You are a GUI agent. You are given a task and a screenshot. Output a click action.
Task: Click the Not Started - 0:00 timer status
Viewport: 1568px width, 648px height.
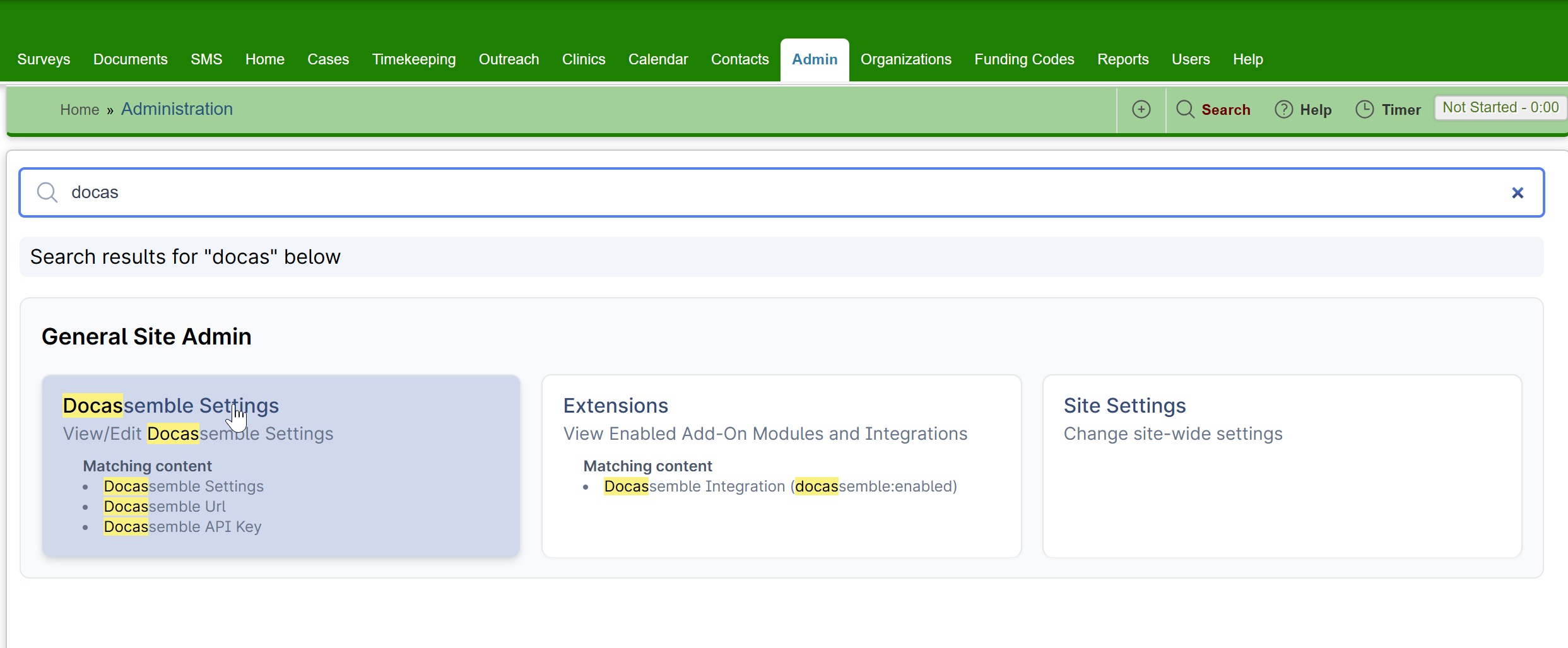coord(1500,107)
